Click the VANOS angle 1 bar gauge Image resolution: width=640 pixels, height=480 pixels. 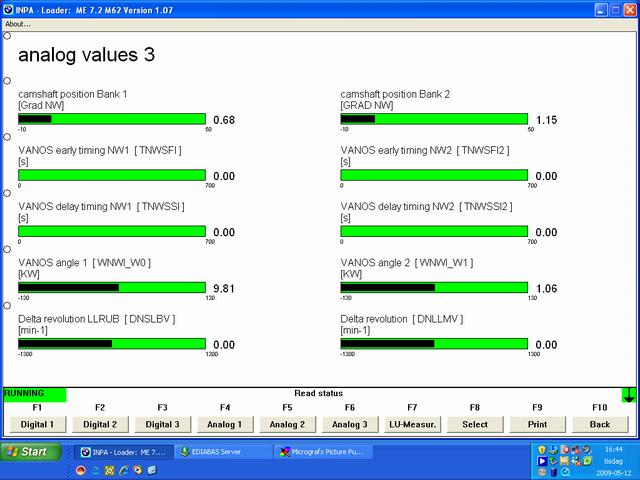112,288
